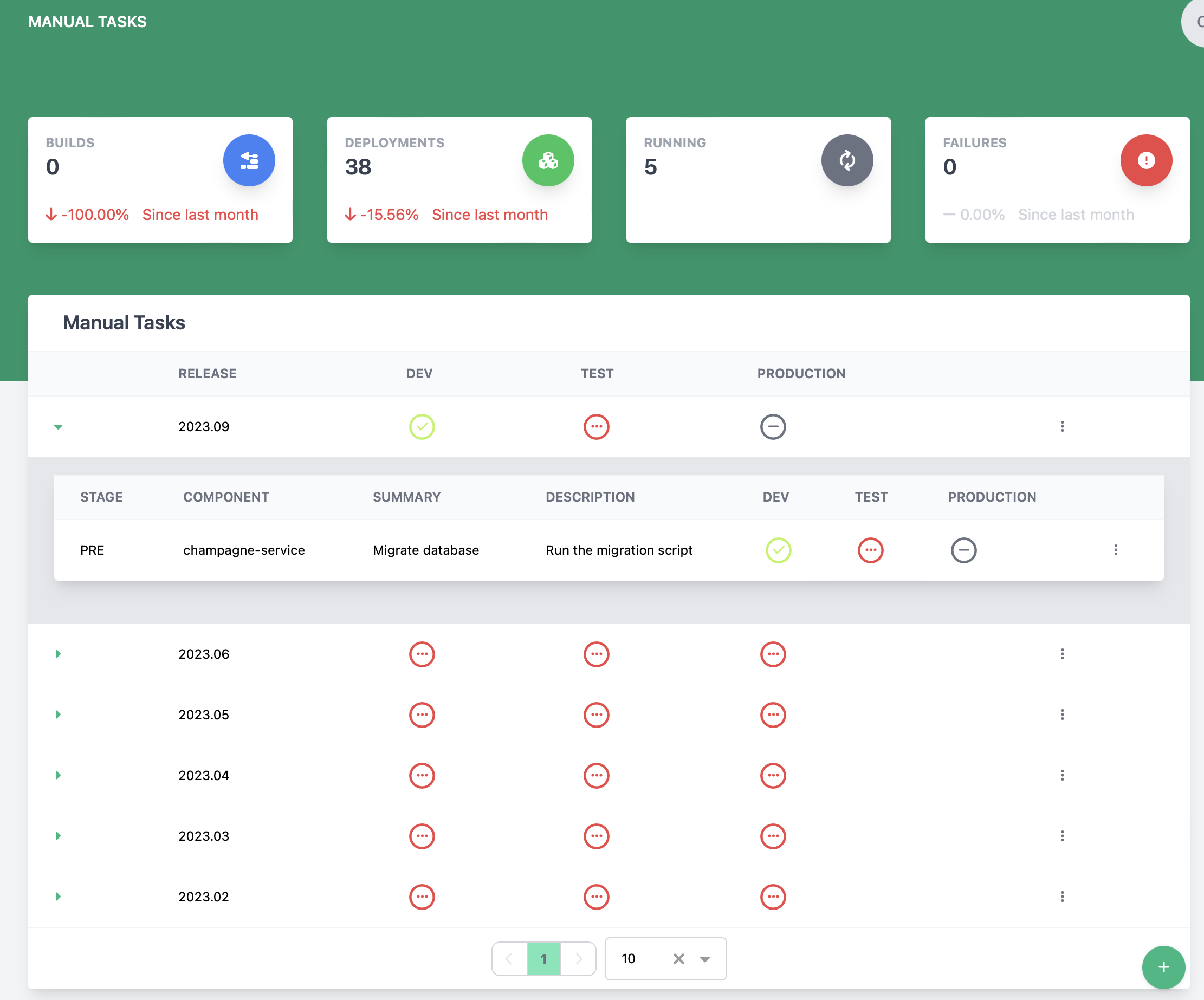This screenshot has width=1204, height=1000.
Task: Click the 2023.06 PRODUCTION pending status icon
Action: [773, 654]
